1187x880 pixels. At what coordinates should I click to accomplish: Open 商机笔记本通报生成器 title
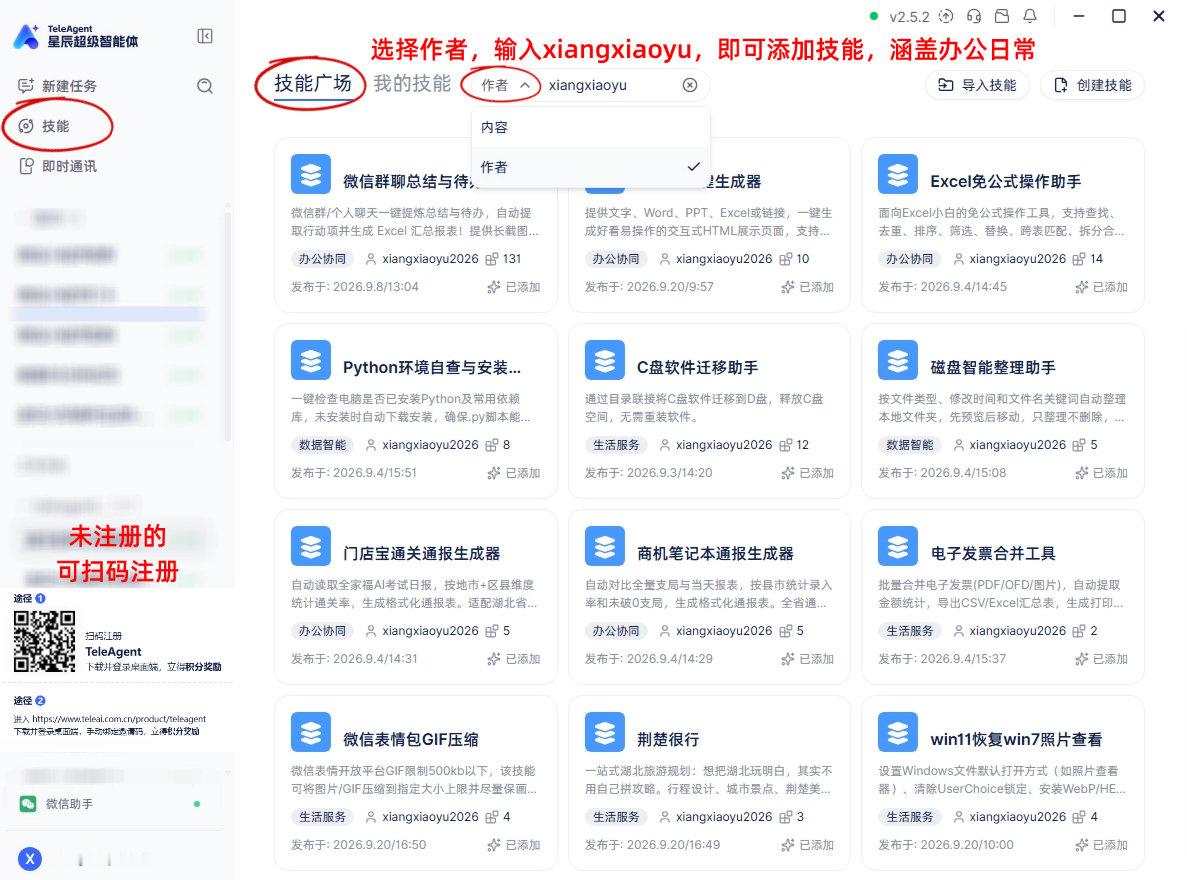pyautogui.click(x=715, y=554)
